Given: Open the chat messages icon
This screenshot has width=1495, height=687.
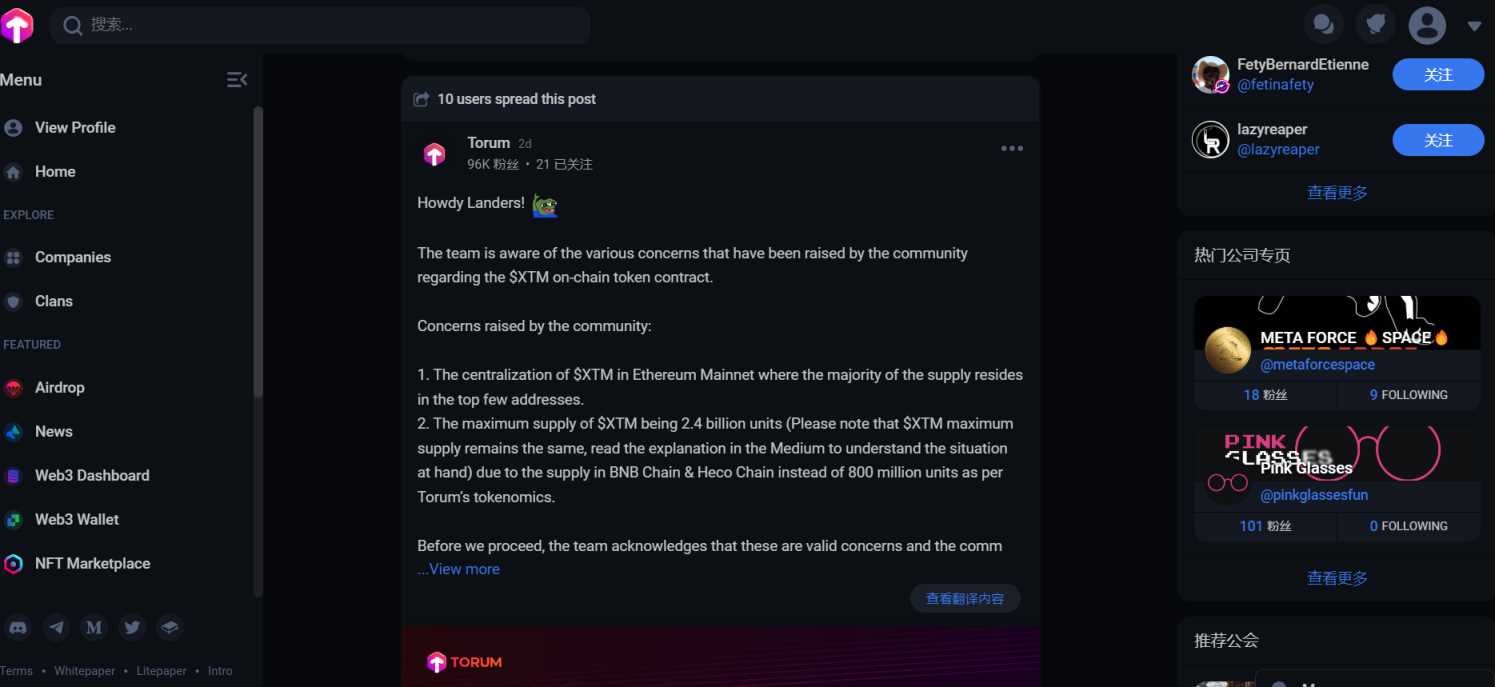Looking at the screenshot, I should 1323,24.
